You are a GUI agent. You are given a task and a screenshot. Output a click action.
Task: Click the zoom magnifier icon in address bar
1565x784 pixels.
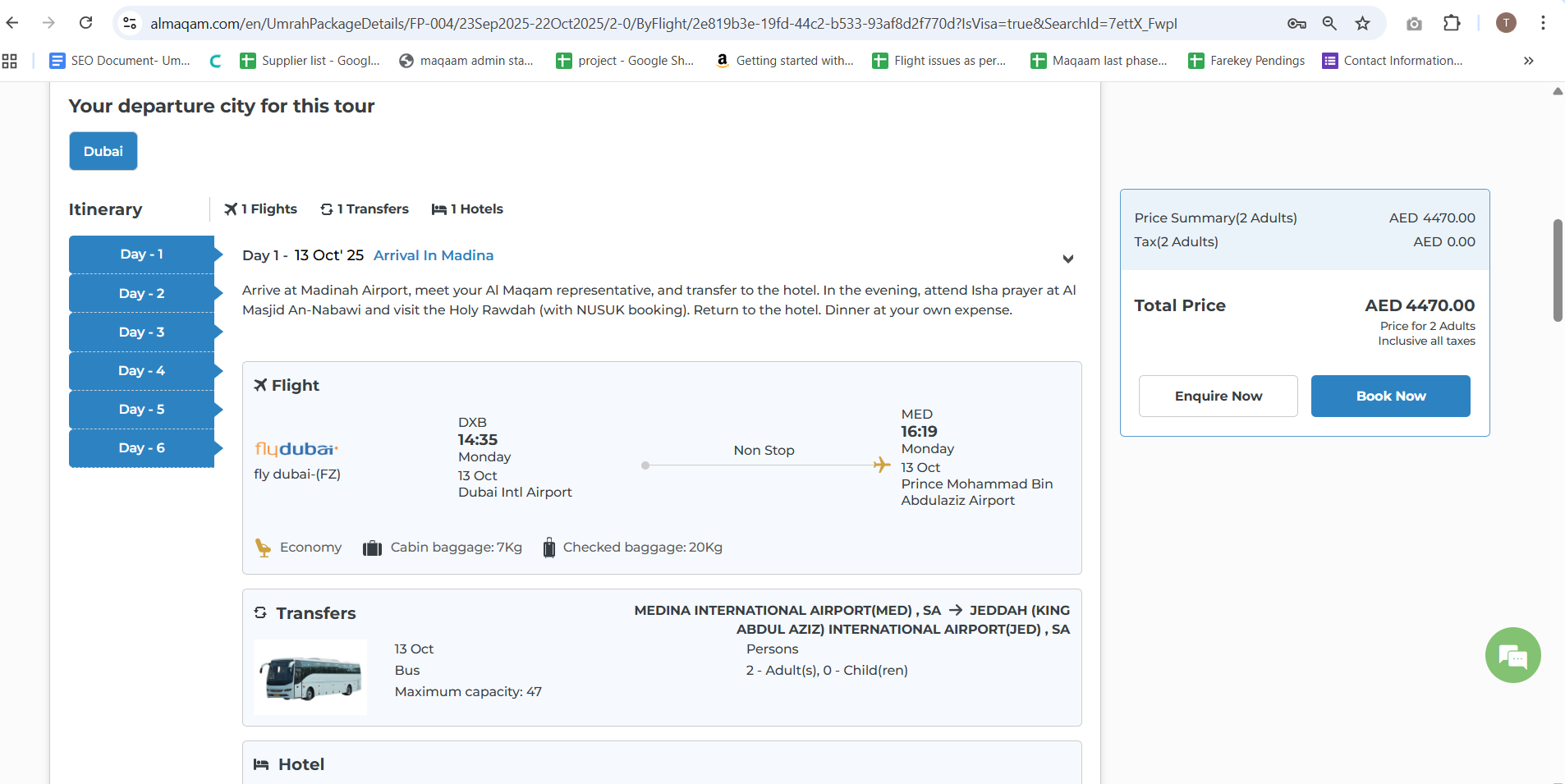pos(1329,23)
